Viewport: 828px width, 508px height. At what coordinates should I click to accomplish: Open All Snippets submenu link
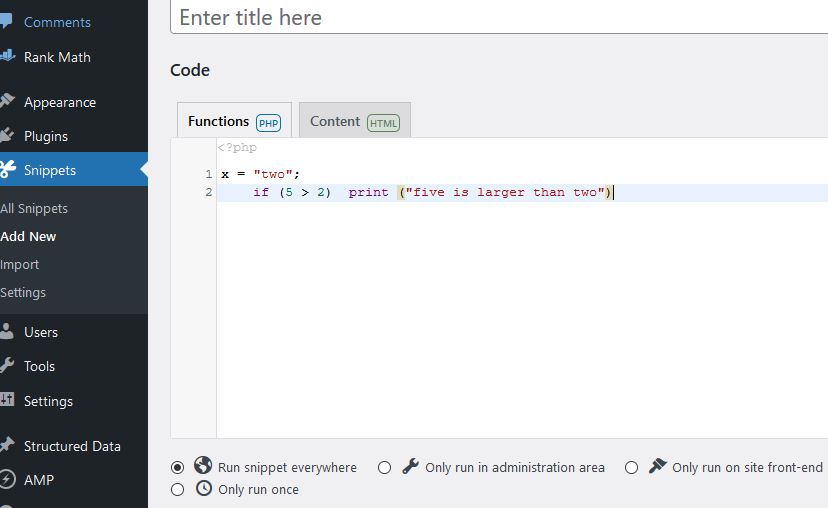click(x=34, y=209)
